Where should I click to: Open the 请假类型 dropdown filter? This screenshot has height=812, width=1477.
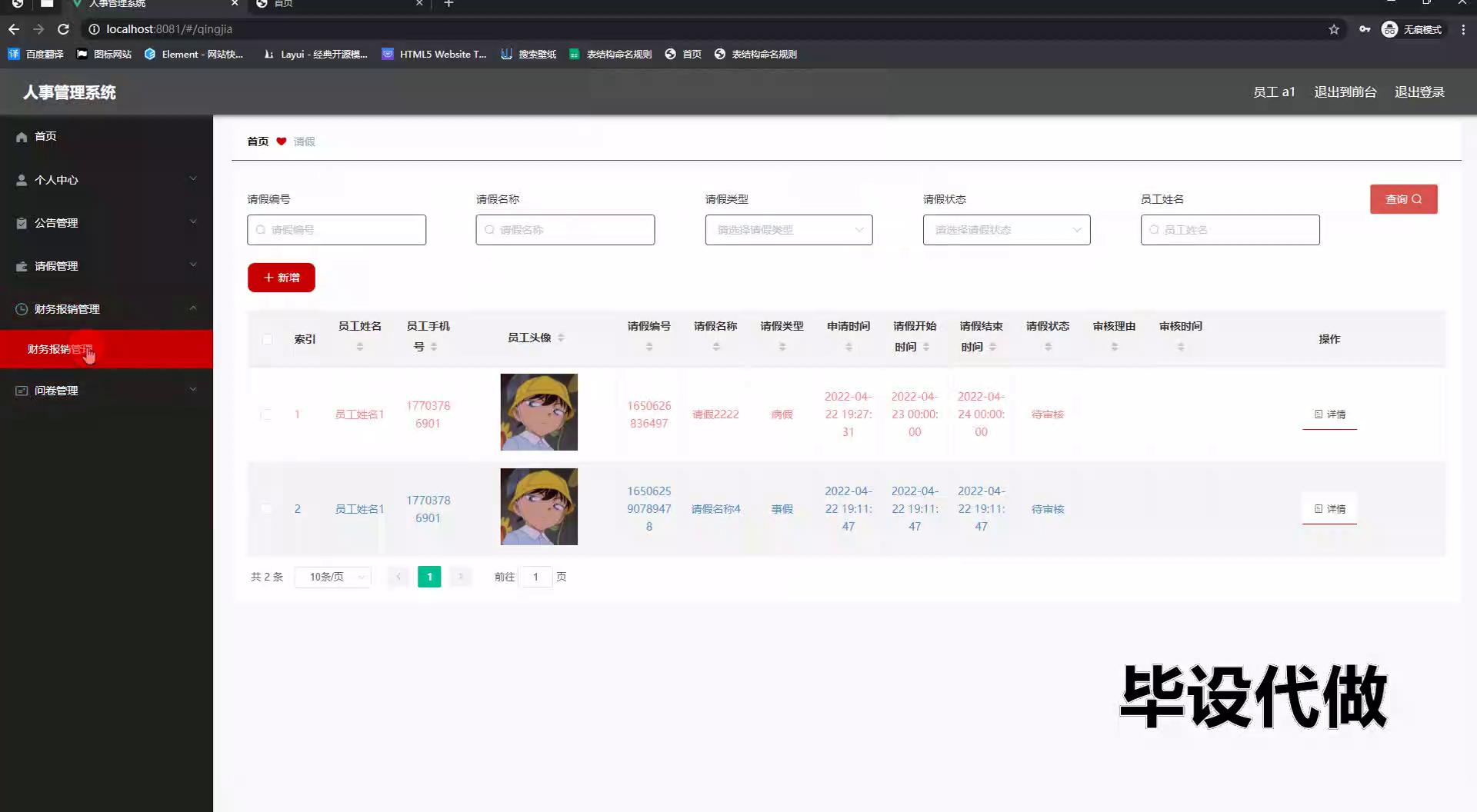[x=789, y=230]
